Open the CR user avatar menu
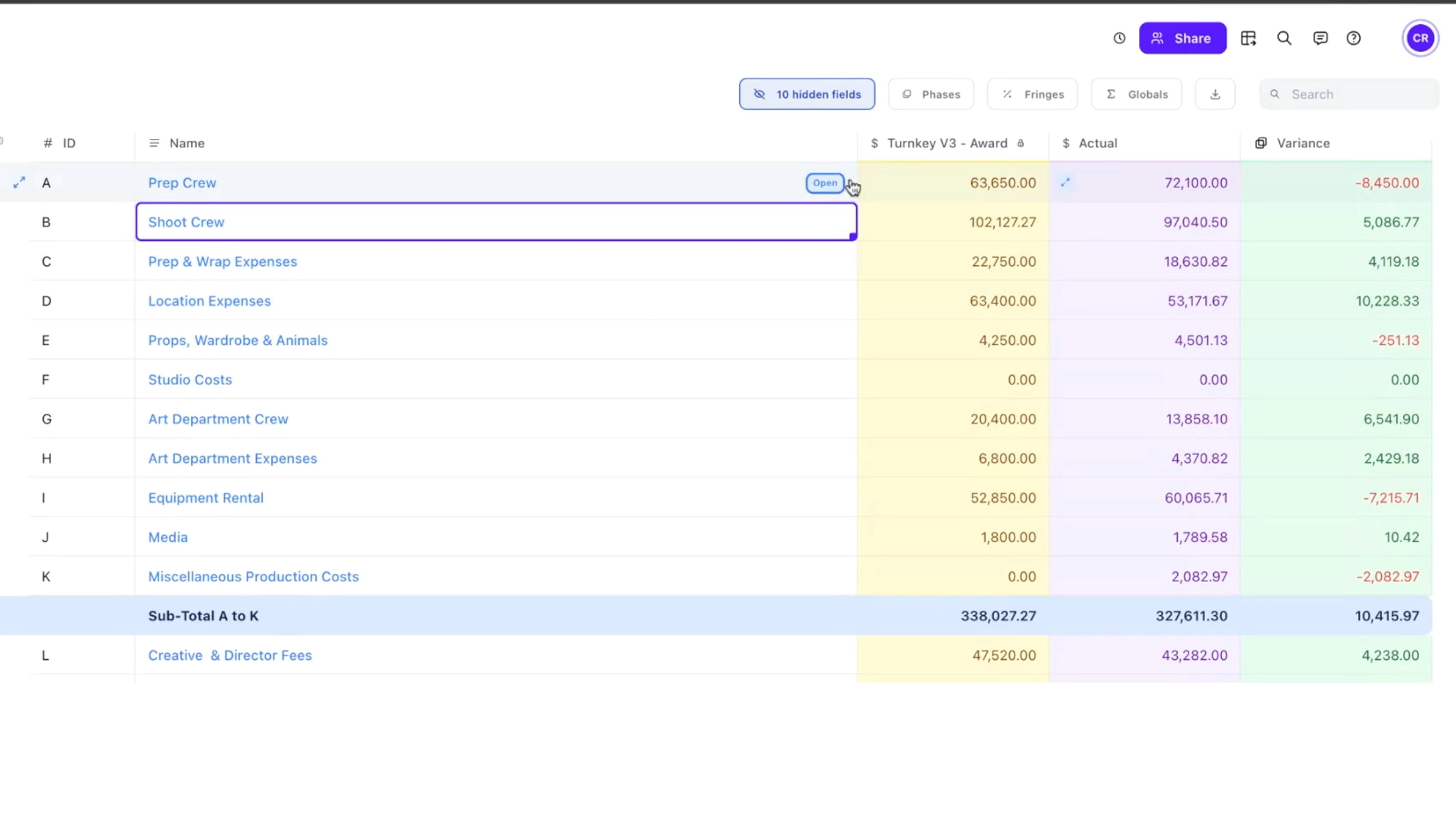This screenshot has height=819, width=1456. tap(1420, 38)
